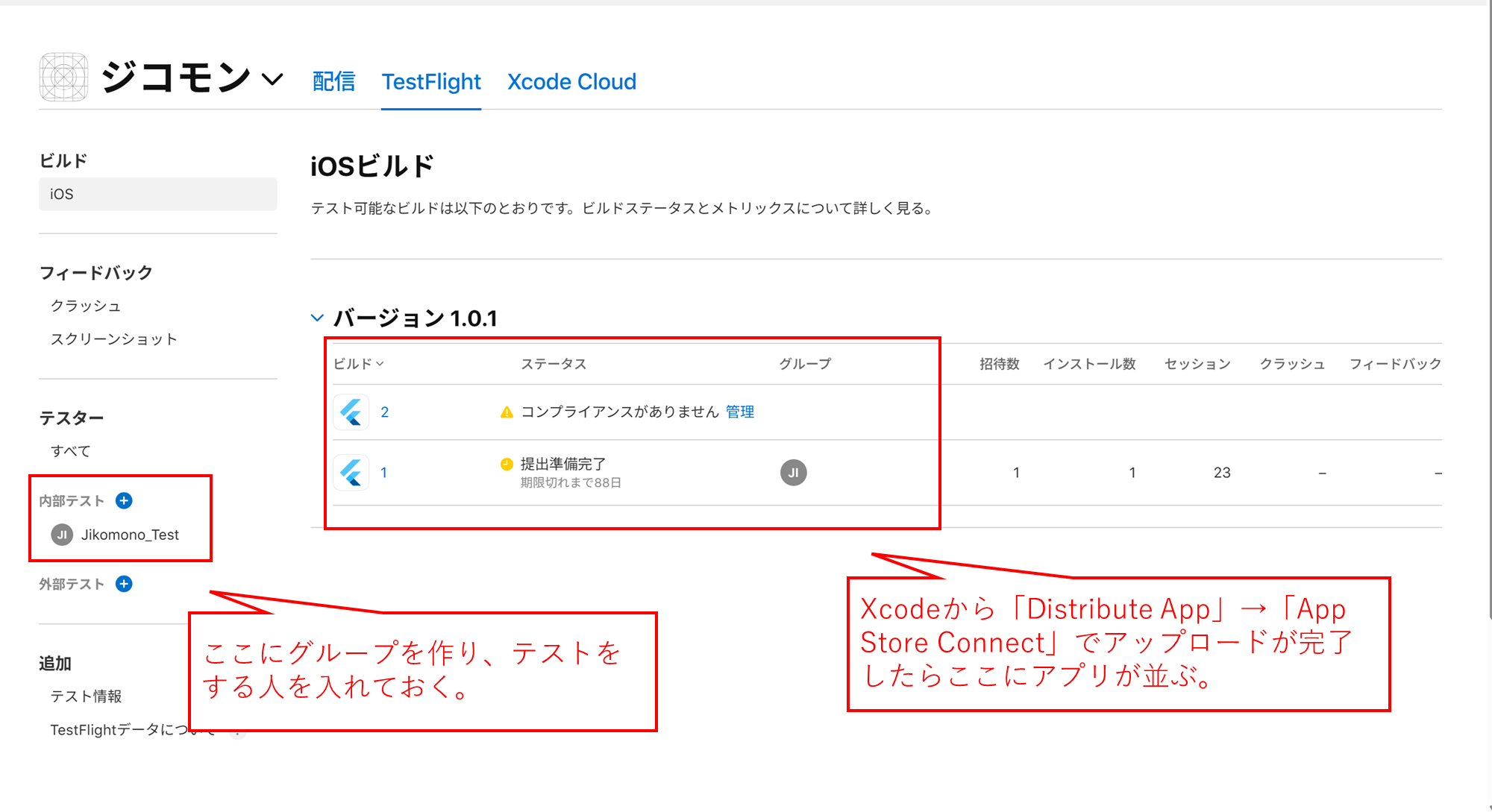Select Jikomono_Test internal group
The image size is (1492, 812).
point(130,535)
